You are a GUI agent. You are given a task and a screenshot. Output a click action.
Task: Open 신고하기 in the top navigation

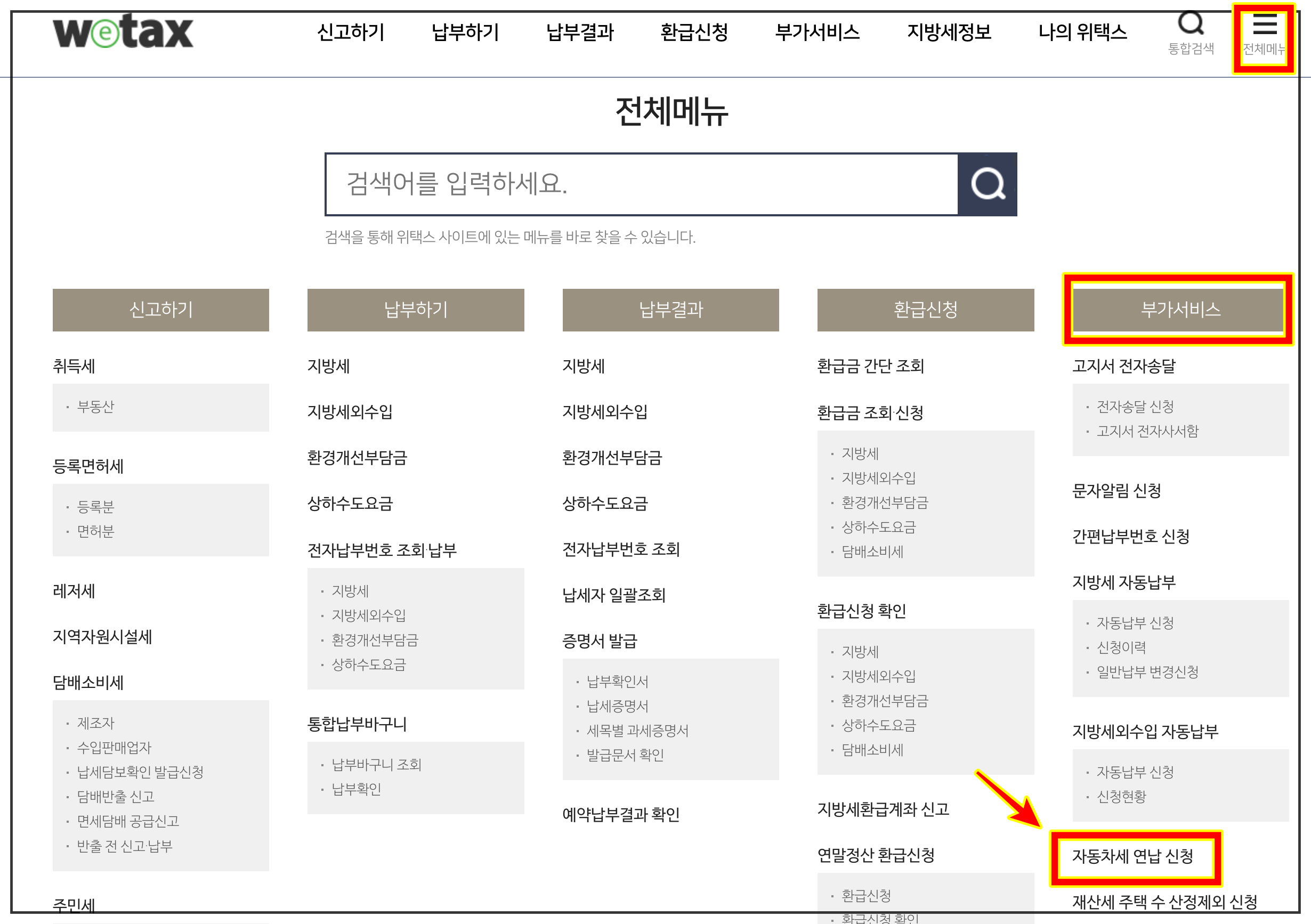[x=351, y=32]
